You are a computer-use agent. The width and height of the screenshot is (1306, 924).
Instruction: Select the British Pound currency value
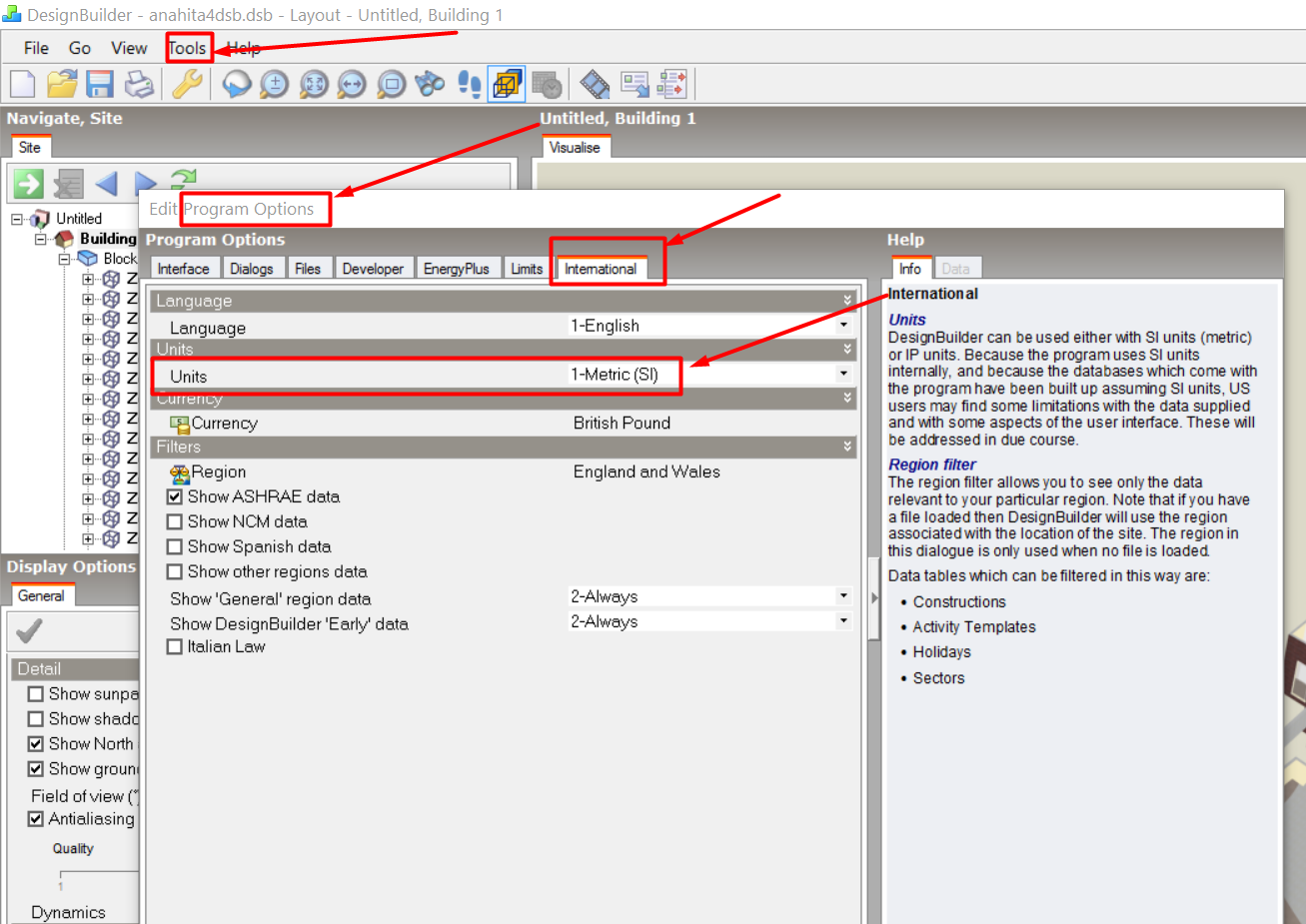[622, 424]
